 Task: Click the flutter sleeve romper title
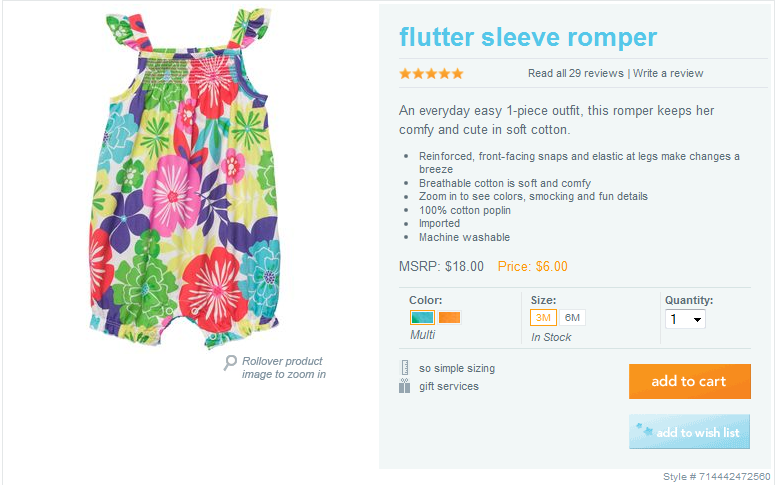point(528,38)
